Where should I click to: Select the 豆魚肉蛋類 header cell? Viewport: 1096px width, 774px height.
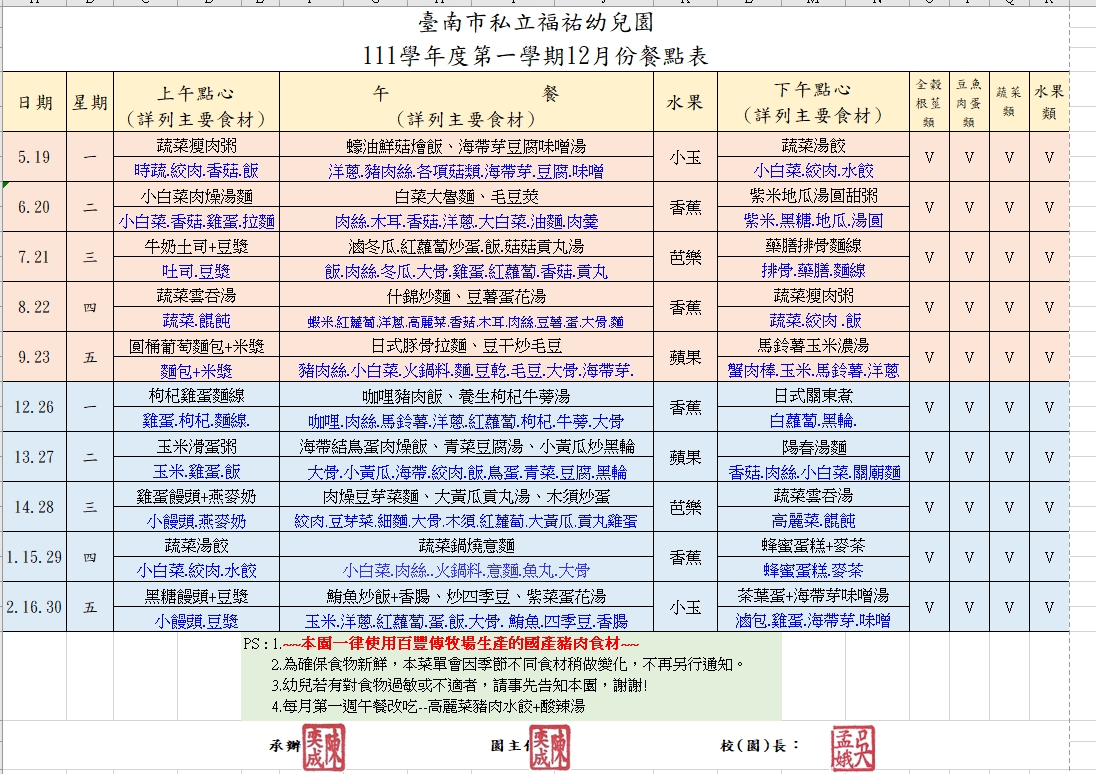point(969,102)
